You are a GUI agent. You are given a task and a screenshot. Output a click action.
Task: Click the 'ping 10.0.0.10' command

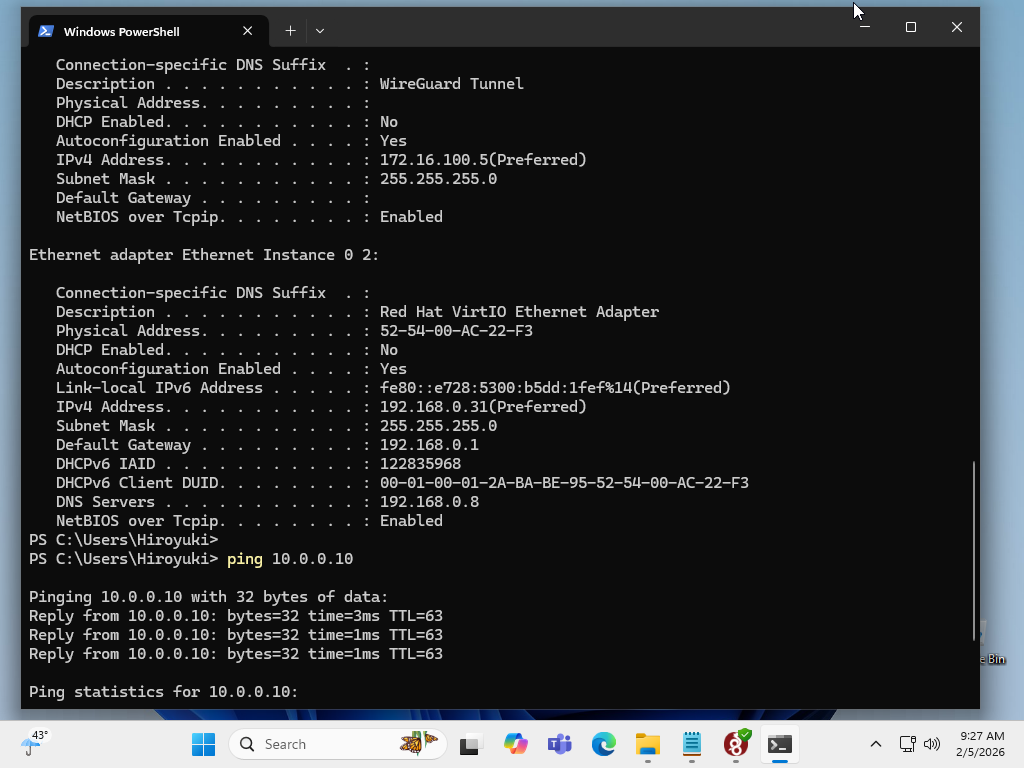[x=290, y=559]
